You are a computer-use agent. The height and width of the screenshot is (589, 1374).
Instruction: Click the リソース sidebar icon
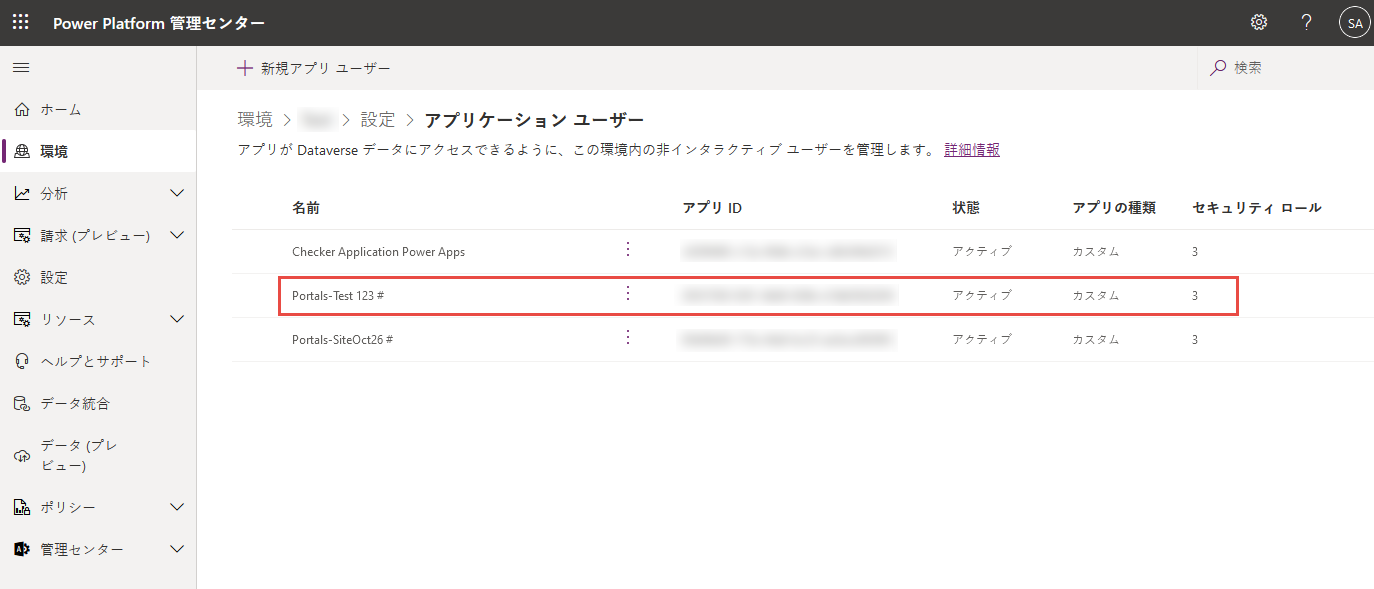22,319
